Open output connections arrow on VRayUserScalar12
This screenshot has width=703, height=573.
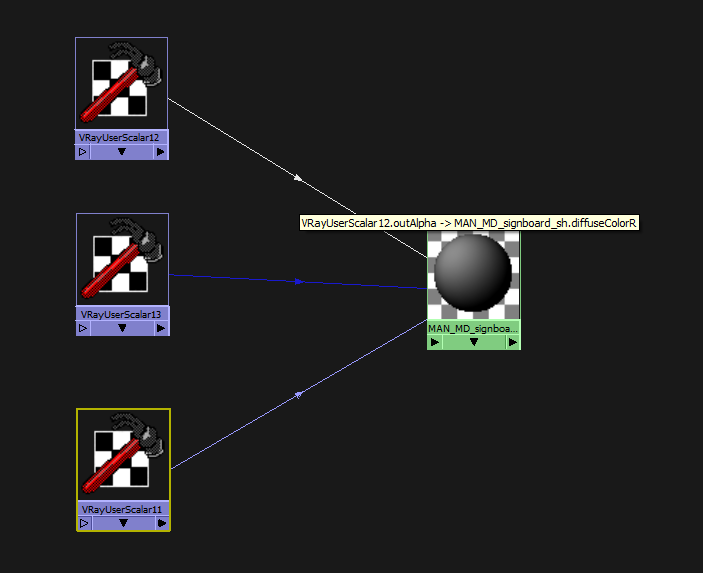click(161, 152)
